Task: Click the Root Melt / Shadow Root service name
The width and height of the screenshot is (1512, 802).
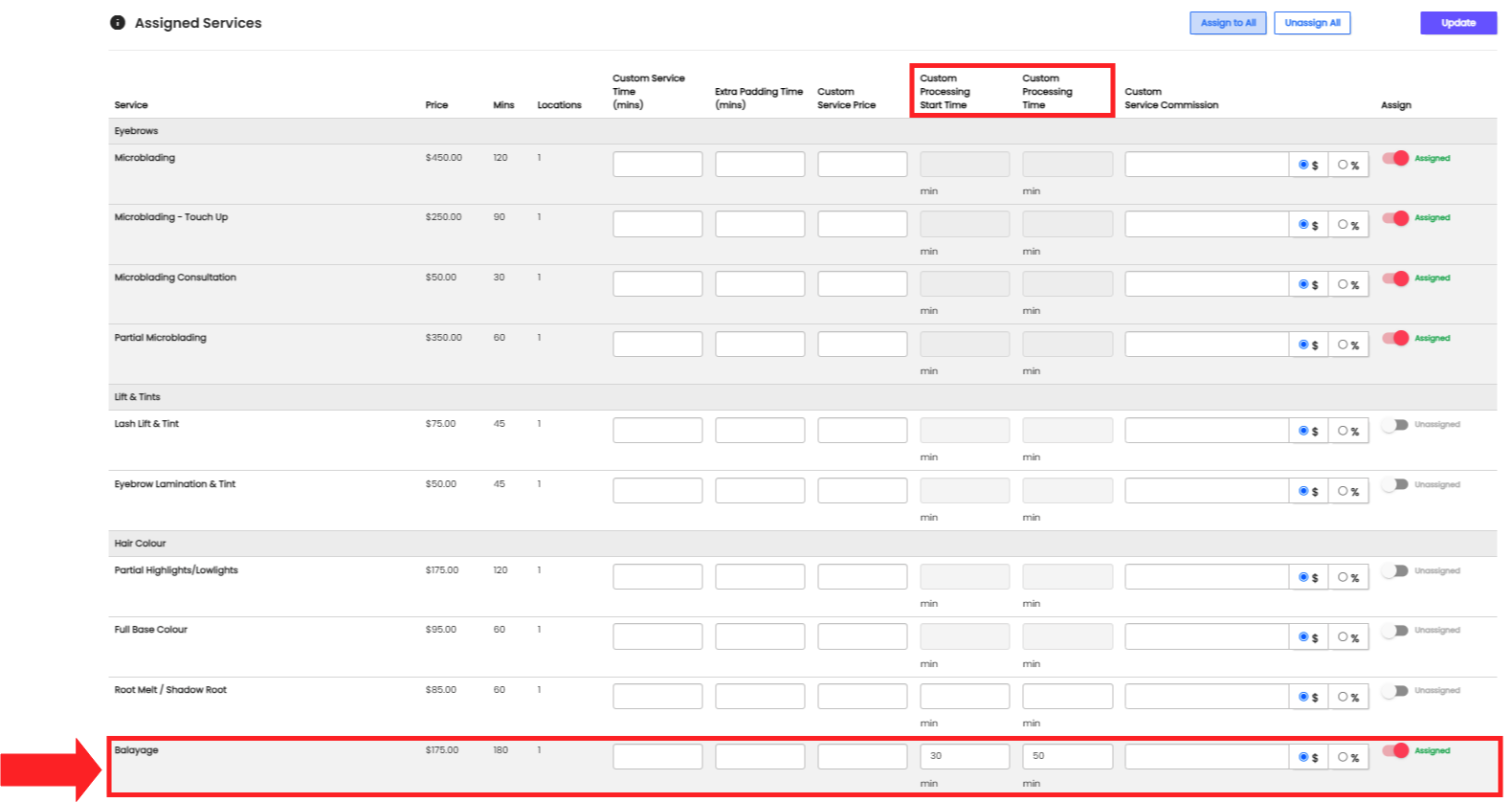Action: click(170, 690)
